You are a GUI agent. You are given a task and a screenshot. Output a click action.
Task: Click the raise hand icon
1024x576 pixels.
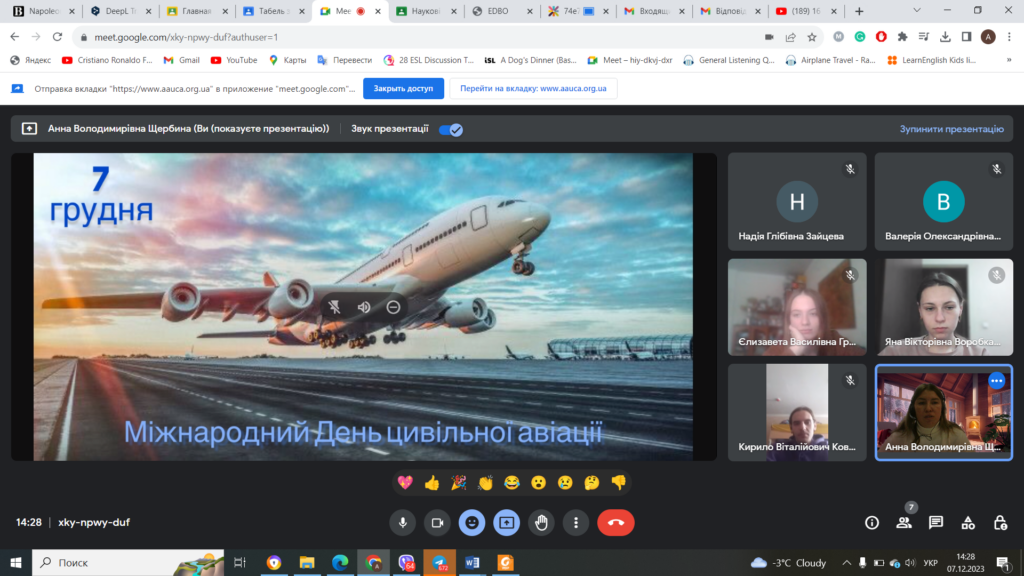pos(541,522)
